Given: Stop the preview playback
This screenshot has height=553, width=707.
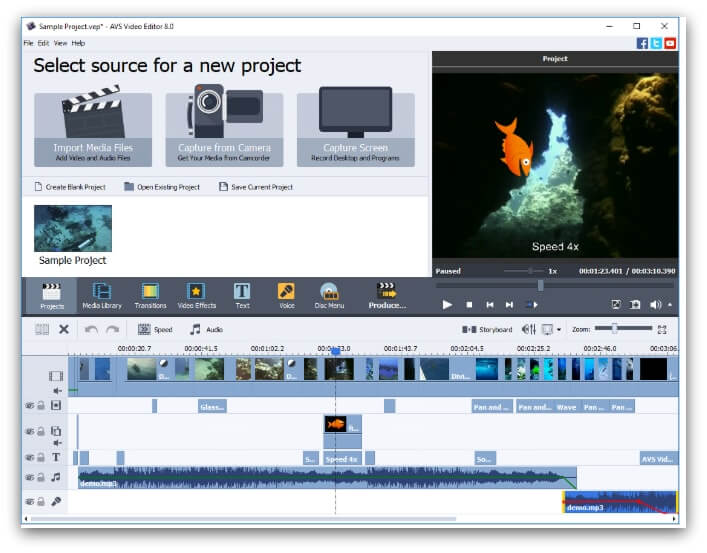Looking at the screenshot, I should tap(469, 305).
